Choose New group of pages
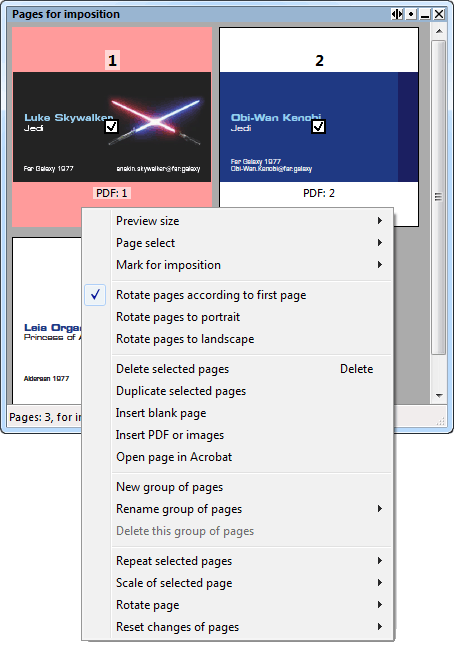The width and height of the screenshot is (454, 645). click(237, 487)
